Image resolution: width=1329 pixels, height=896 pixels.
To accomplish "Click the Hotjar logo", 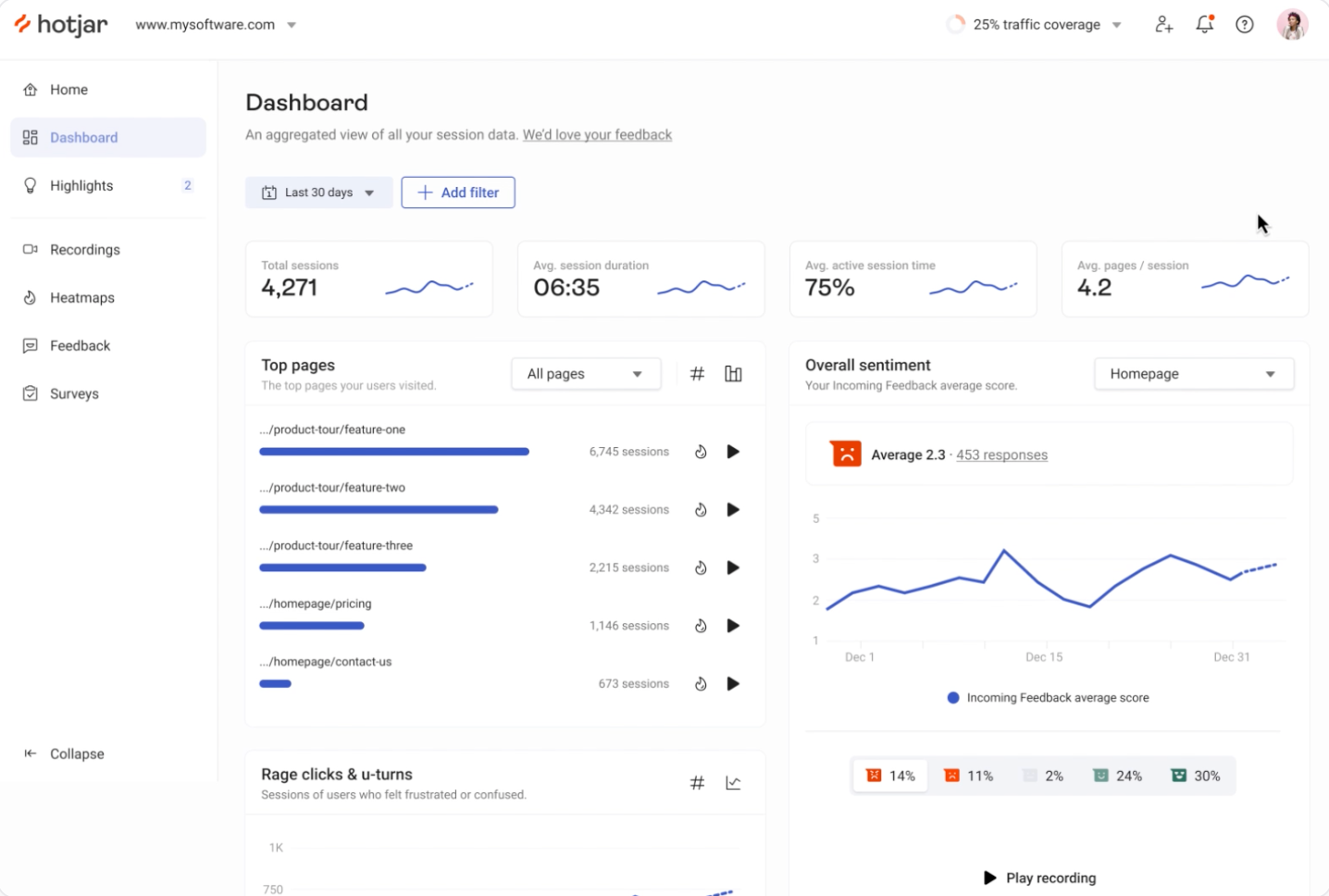I will coord(61,25).
